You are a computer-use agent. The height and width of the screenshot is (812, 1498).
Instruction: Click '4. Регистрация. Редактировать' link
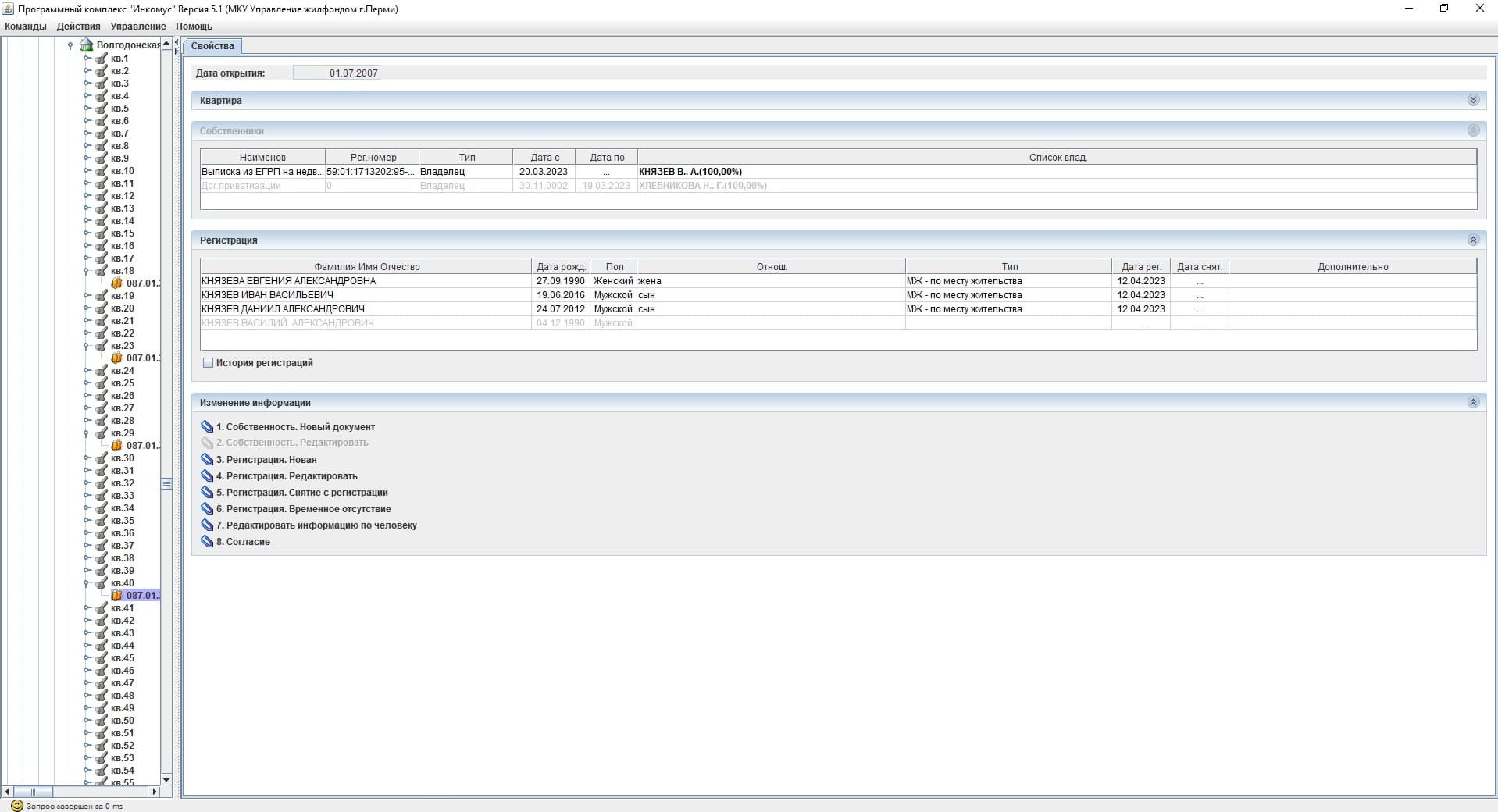coord(287,476)
